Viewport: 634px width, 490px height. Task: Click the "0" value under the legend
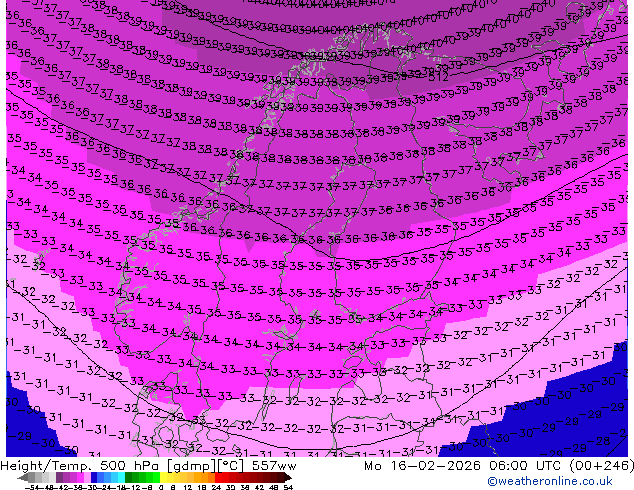pos(161,487)
